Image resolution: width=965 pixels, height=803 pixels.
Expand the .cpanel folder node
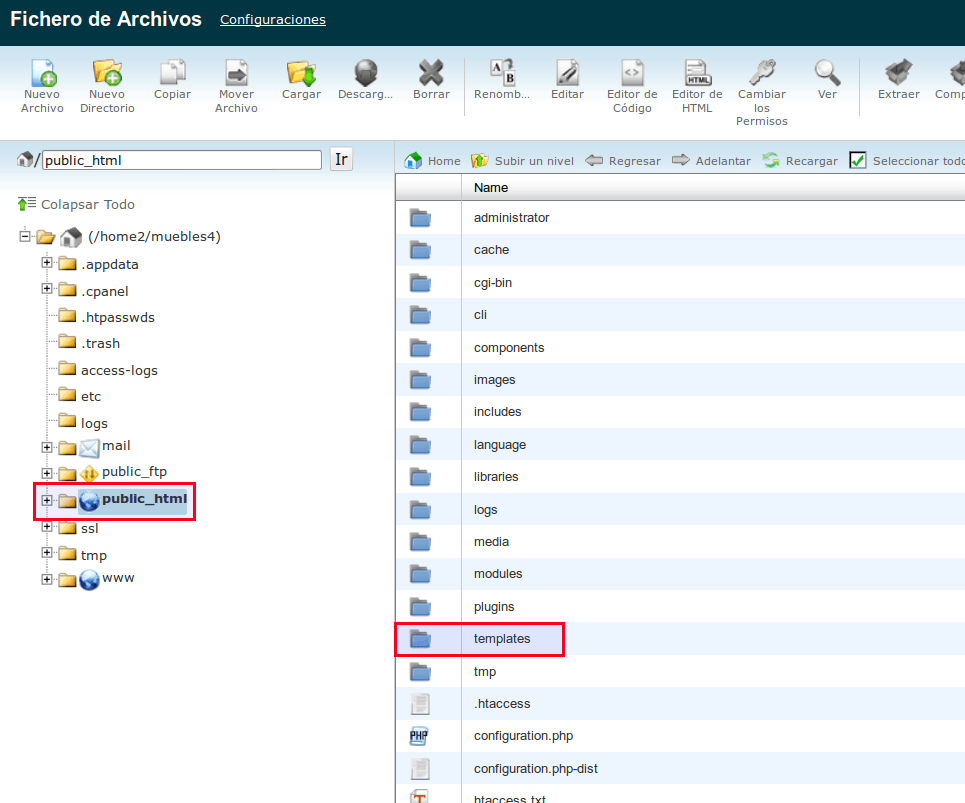(x=47, y=289)
